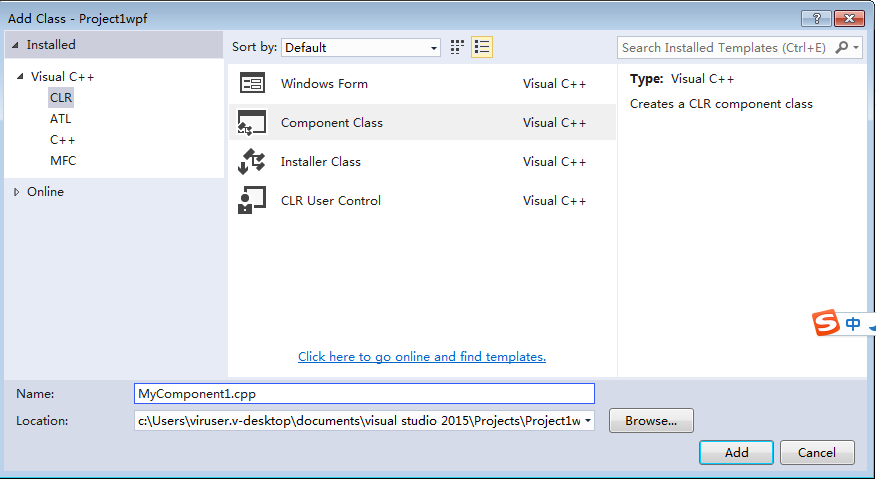Click the Installer Class template name

tap(321, 161)
